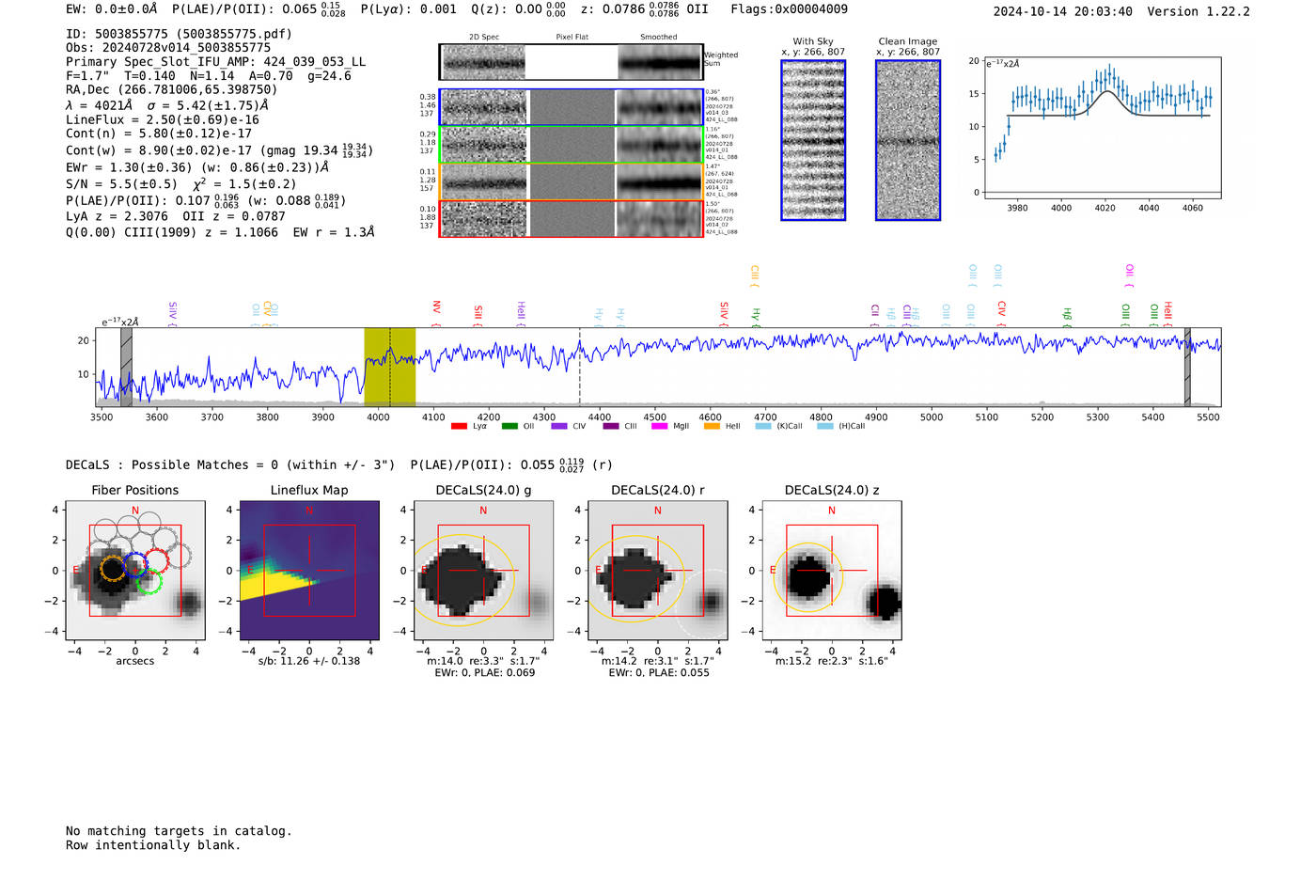The image size is (1316, 896).
Task: Open the Clean Image cutout
Action: [x=908, y=140]
